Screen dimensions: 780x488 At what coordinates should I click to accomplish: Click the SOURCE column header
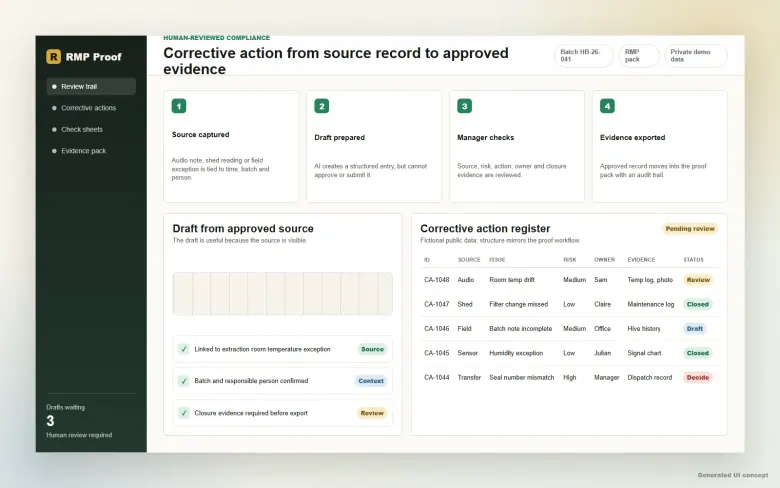(x=469, y=260)
